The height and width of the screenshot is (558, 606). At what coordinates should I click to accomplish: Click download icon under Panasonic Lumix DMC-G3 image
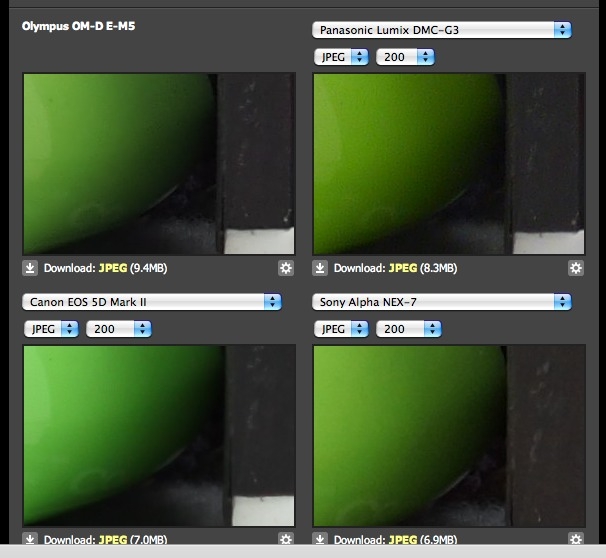pyautogui.click(x=320, y=268)
